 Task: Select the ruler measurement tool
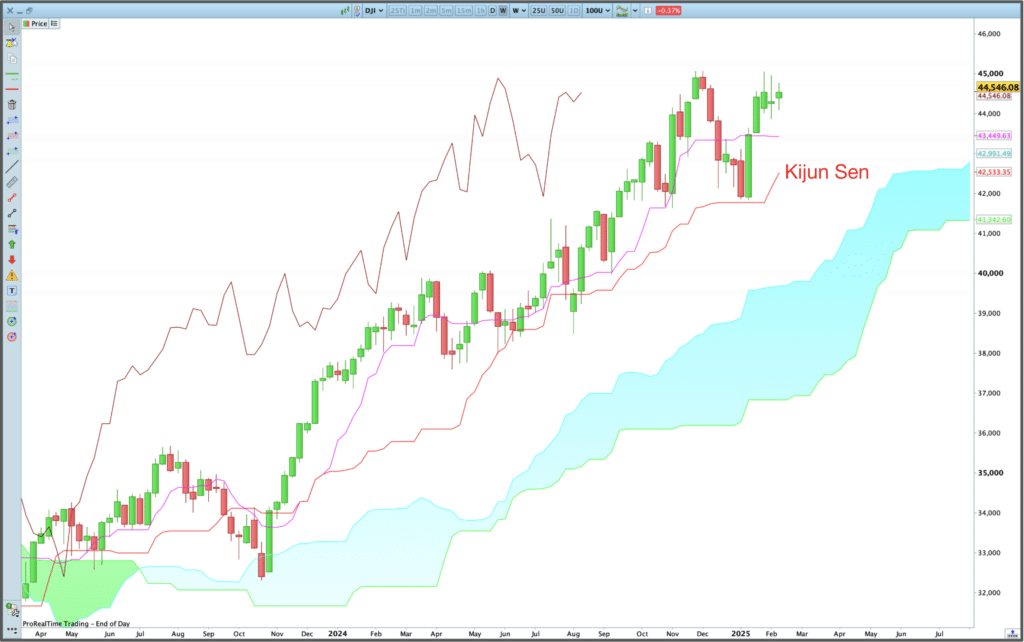point(12,183)
